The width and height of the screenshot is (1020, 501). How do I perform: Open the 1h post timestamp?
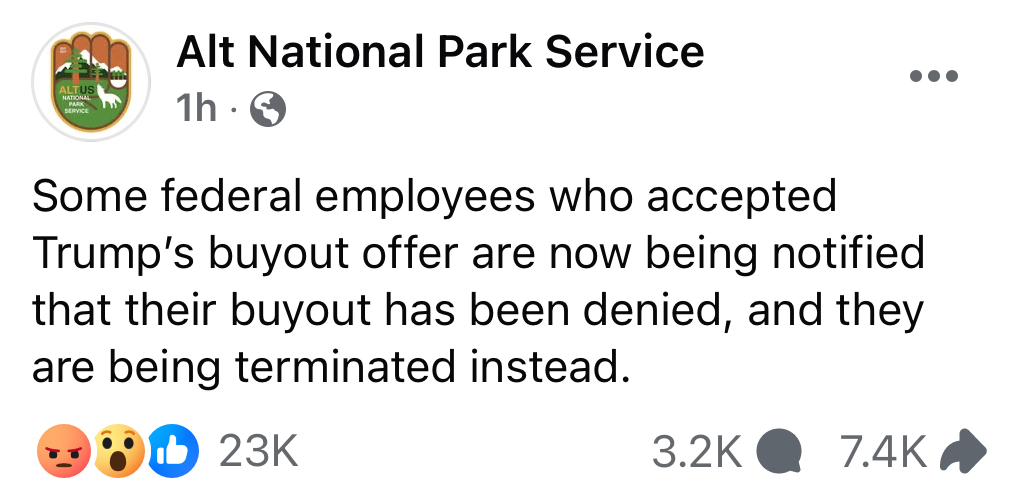click(196, 109)
